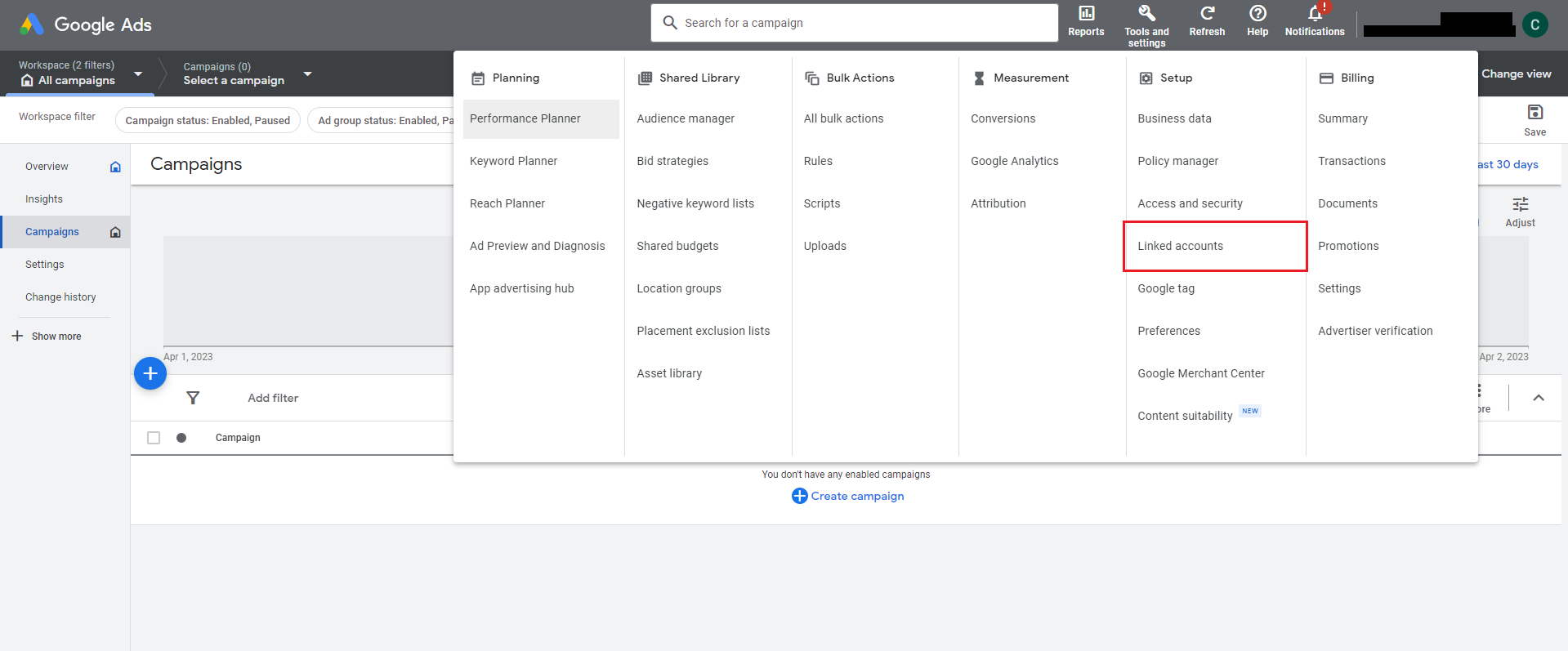Click the funnel filter icon
The width and height of the screenshot is (1568, 651).
pyautogui.click(x=193, y=398)
